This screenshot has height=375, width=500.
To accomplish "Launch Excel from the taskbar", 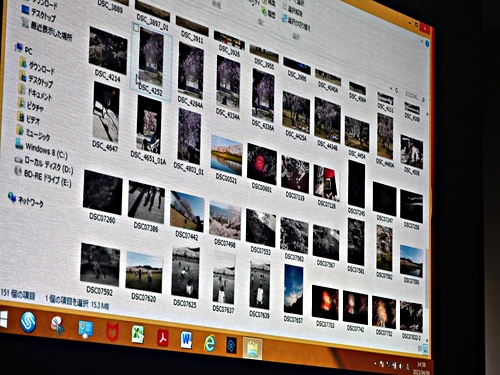I will coord(138,334).
